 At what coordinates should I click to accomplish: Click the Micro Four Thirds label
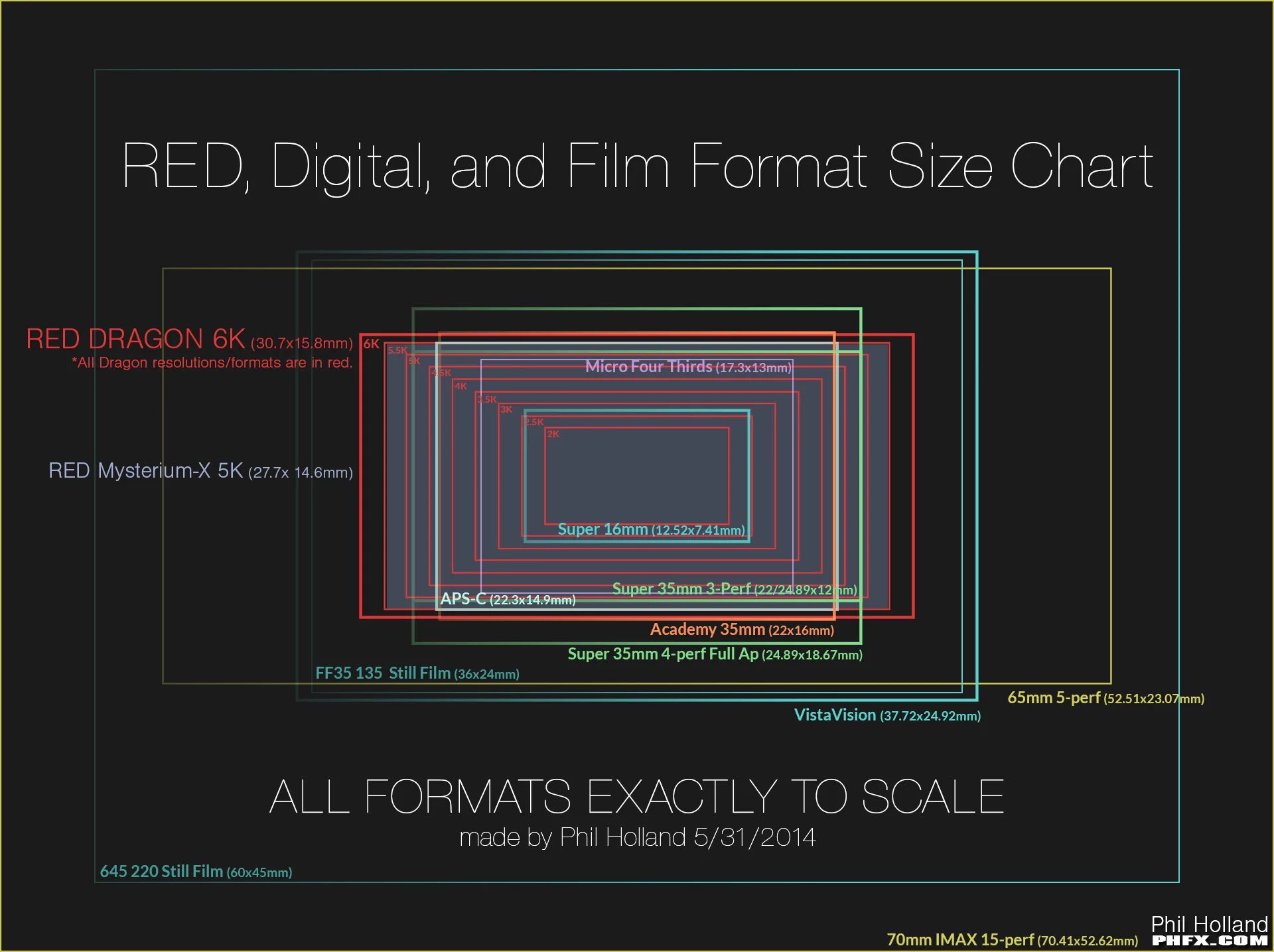pyautogui.click(x=688, y=367)
